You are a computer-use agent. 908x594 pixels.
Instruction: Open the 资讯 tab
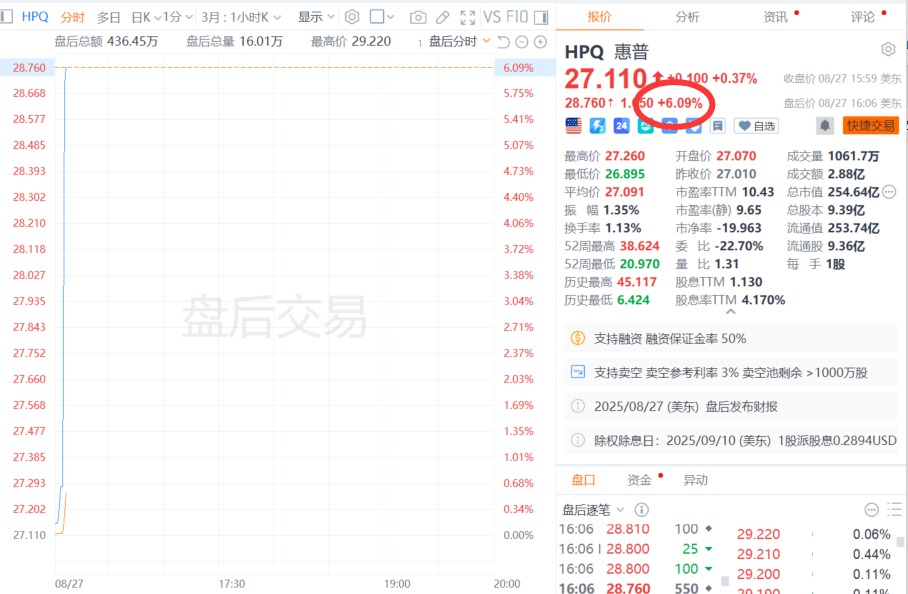(775, 17)
